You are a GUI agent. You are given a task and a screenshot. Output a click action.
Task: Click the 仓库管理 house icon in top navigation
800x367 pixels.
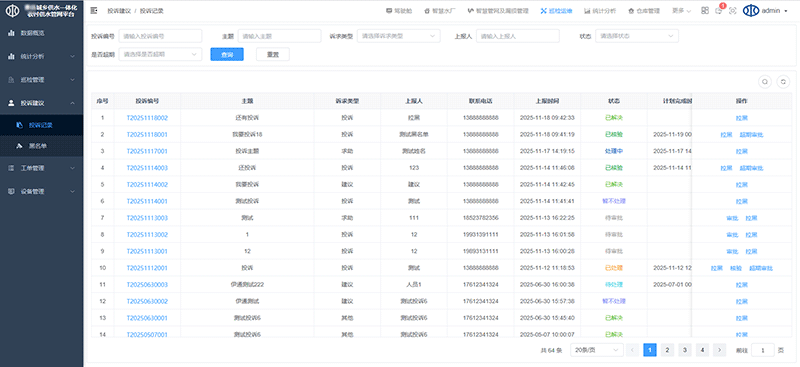[x=631, y=11]
